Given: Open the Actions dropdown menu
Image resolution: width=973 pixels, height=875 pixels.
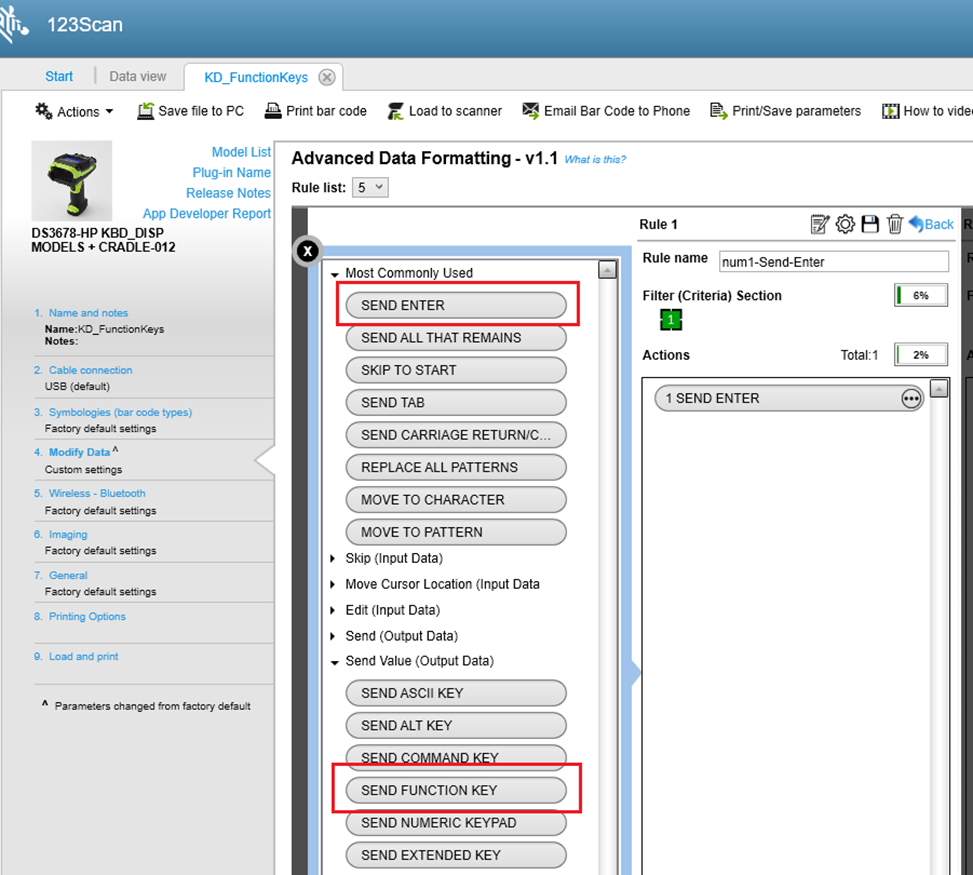Looking at the screenshot, I should click(x=72, y=111).
